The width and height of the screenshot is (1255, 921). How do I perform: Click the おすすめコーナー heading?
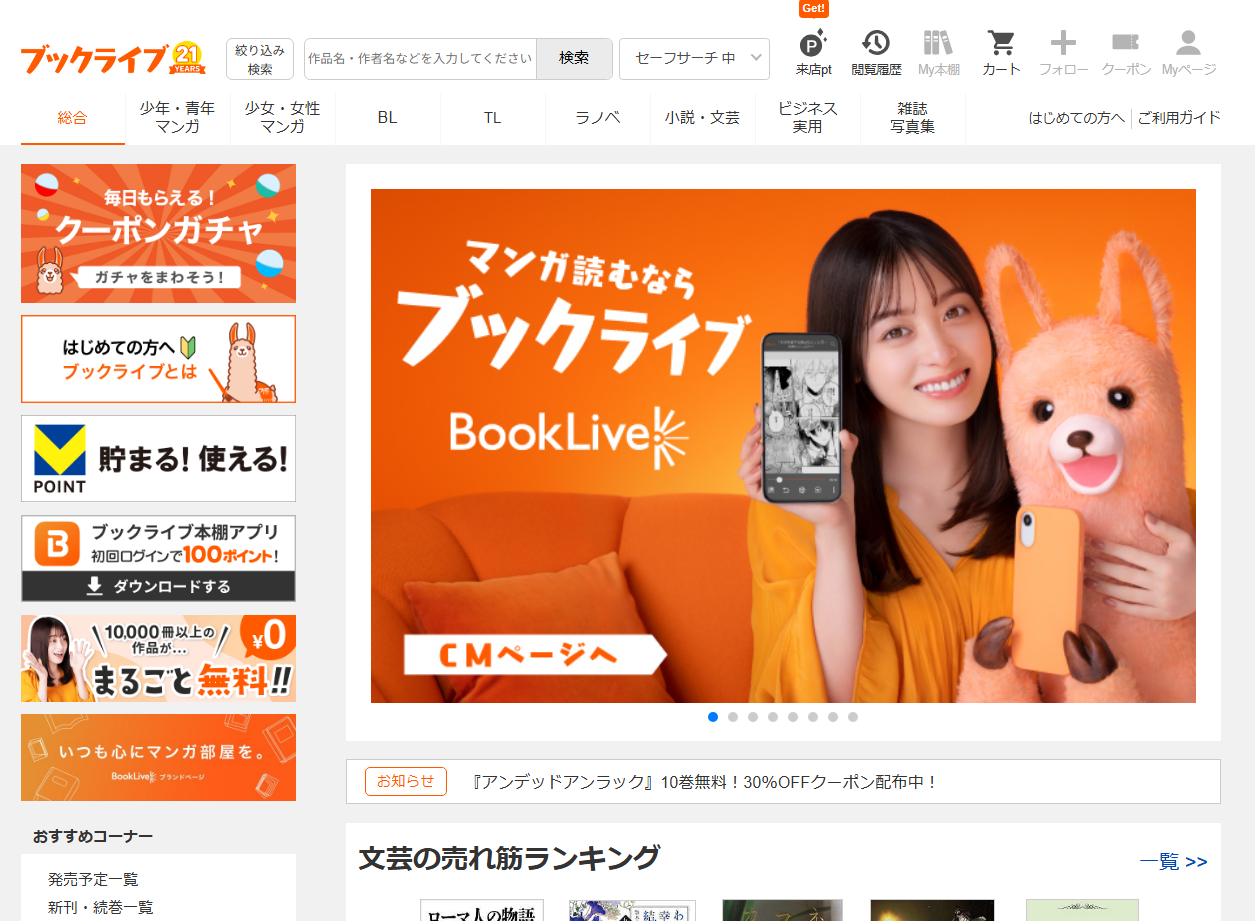click(93, 836)
